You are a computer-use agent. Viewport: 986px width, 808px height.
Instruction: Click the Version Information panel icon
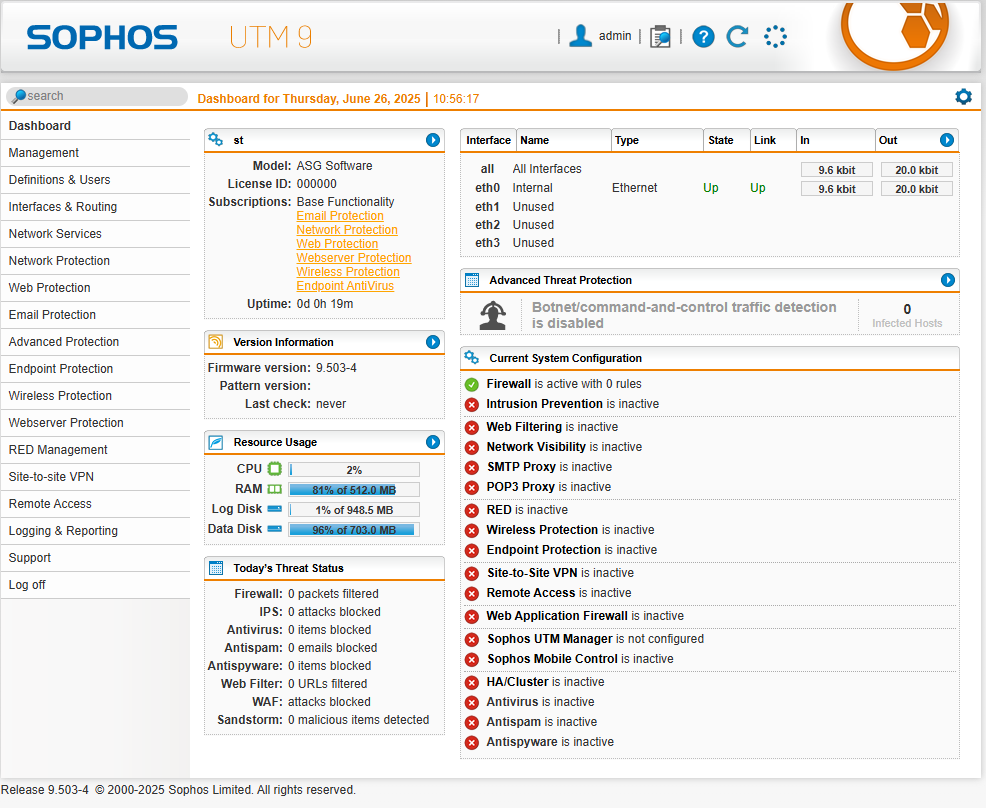[216, 342]
